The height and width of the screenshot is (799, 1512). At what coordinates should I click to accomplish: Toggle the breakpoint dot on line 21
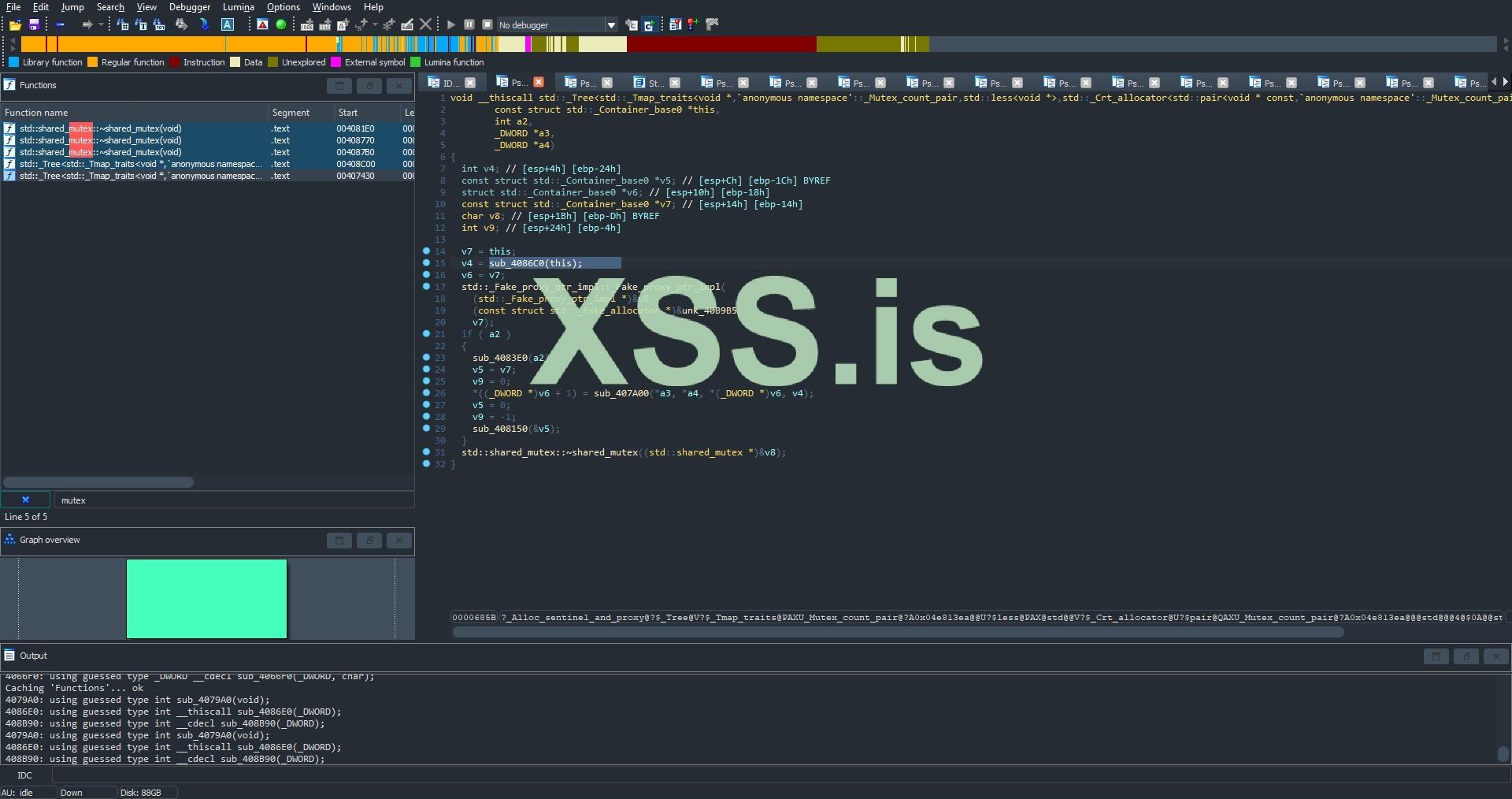426,334
